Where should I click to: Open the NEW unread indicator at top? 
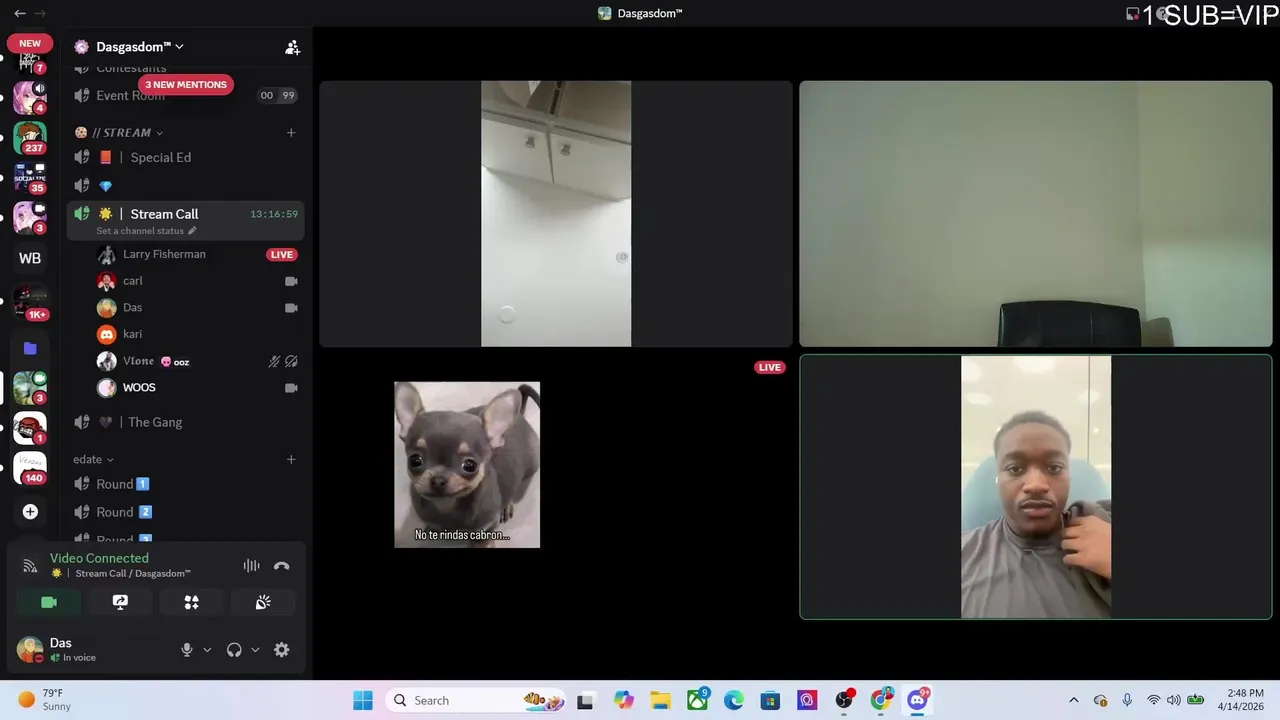(30, 43)
